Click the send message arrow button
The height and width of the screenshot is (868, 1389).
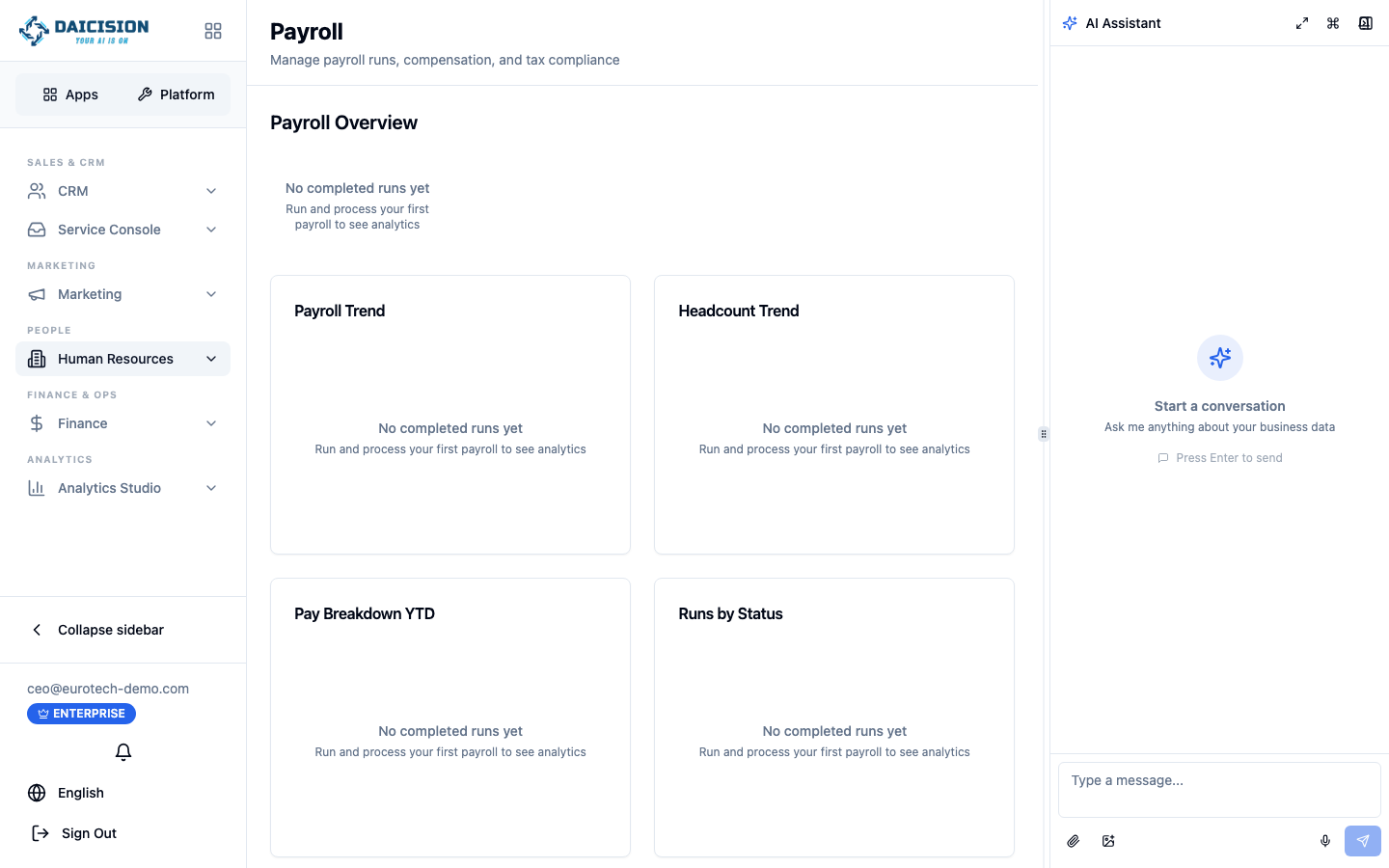pos(1363,841)
